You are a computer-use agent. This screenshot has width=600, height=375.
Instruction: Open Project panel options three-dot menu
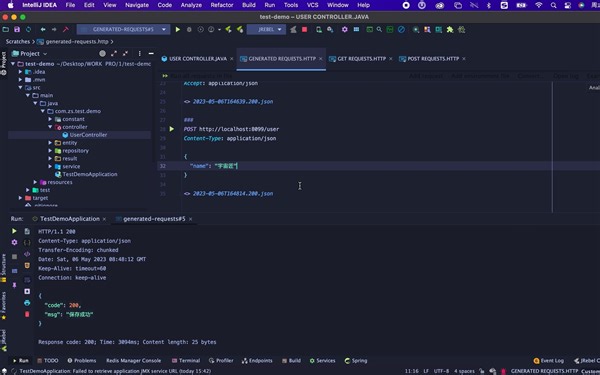[140, 54]
